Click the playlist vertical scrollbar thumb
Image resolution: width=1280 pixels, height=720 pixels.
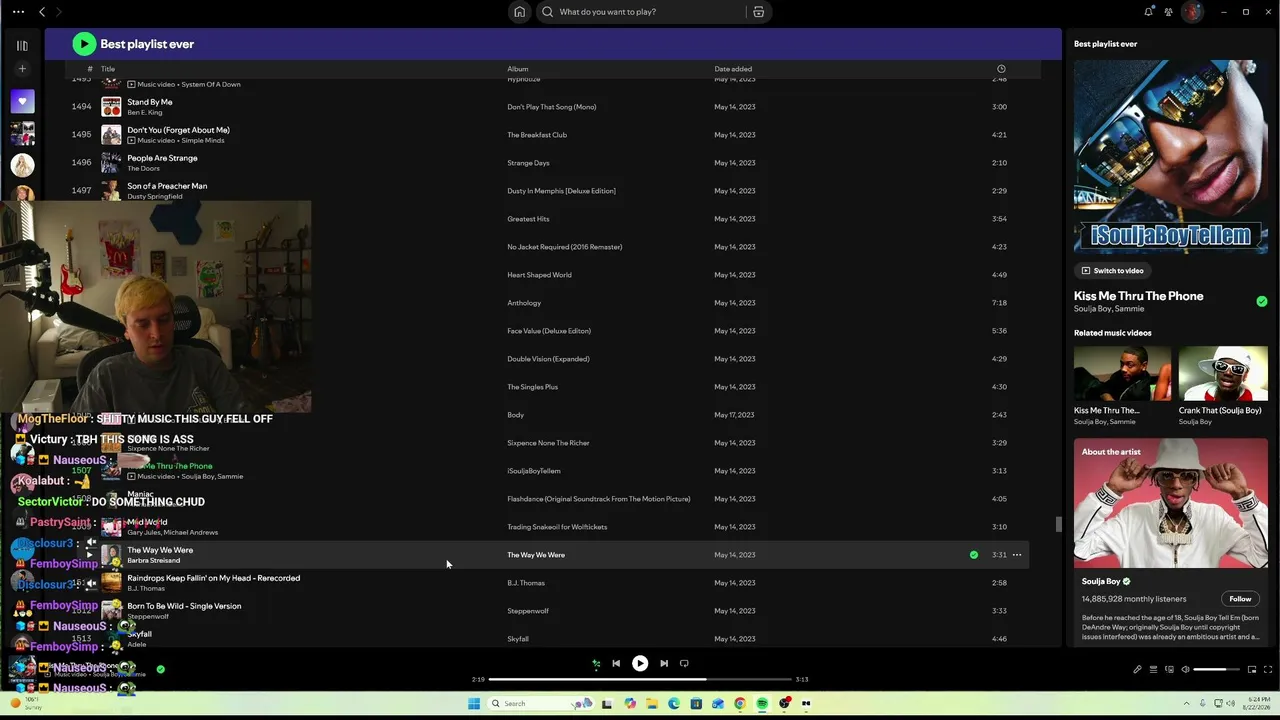pyautogui.click(x=1057, y=524)
